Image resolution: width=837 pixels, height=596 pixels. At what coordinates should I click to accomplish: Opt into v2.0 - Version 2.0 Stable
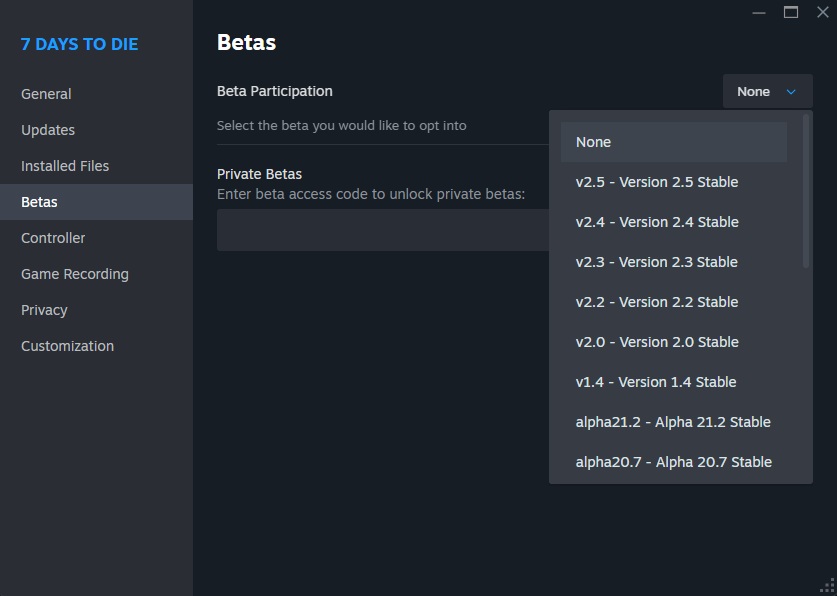[x=673, y=342]
